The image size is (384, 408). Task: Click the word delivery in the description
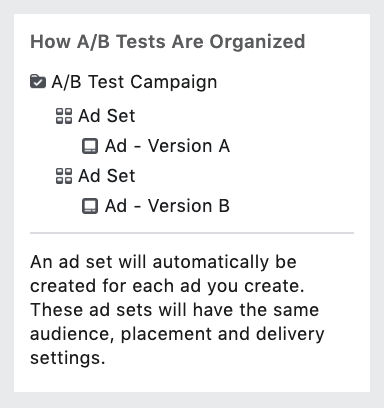[x=290, y=334]
